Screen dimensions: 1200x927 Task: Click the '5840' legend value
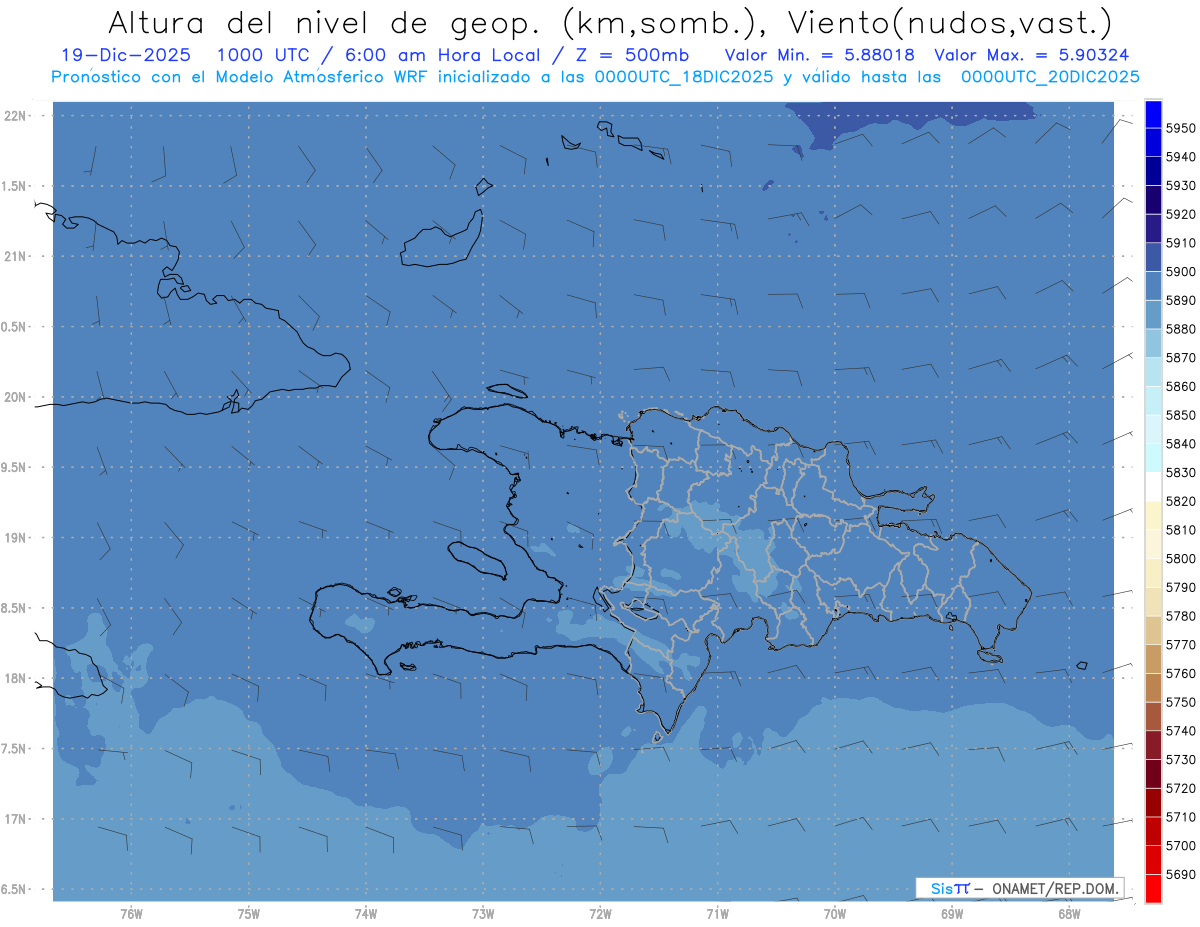1180,444
